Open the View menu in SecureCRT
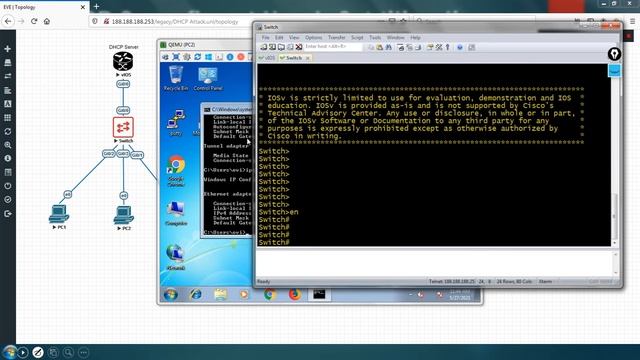The height and width of the screenshot is (360, 640). [x=294, y=38]
